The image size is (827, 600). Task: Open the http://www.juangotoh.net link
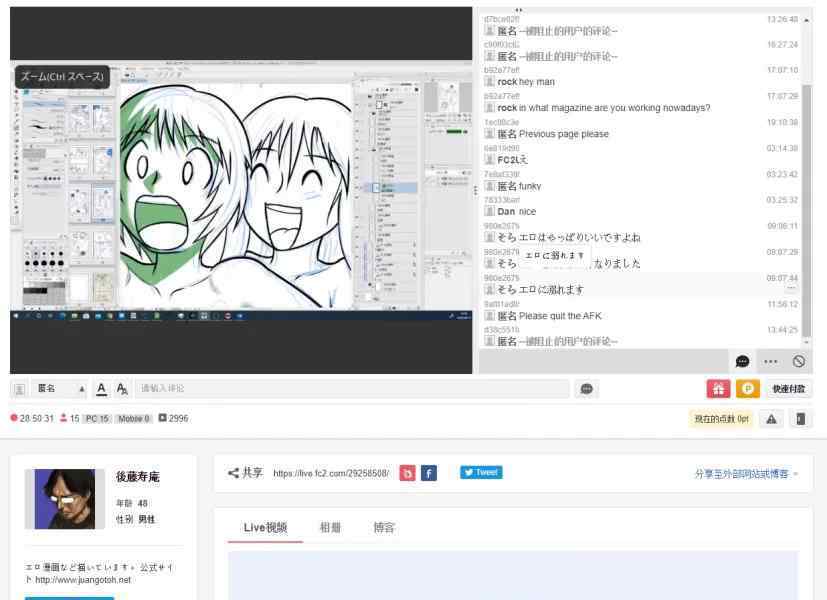pyautogui.click(x=83, y=580)
